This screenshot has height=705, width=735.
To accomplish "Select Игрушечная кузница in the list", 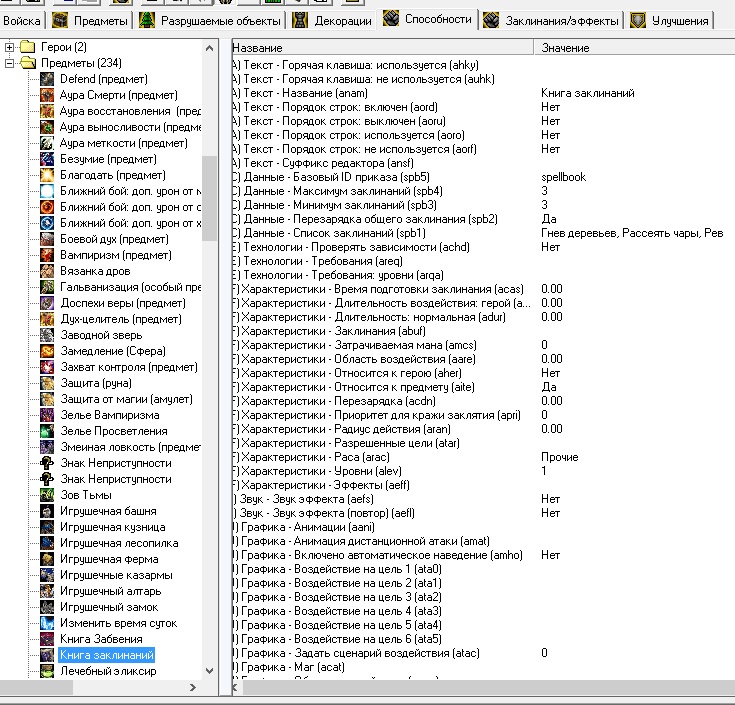I will pyautogui.click(x=112, y=527).
